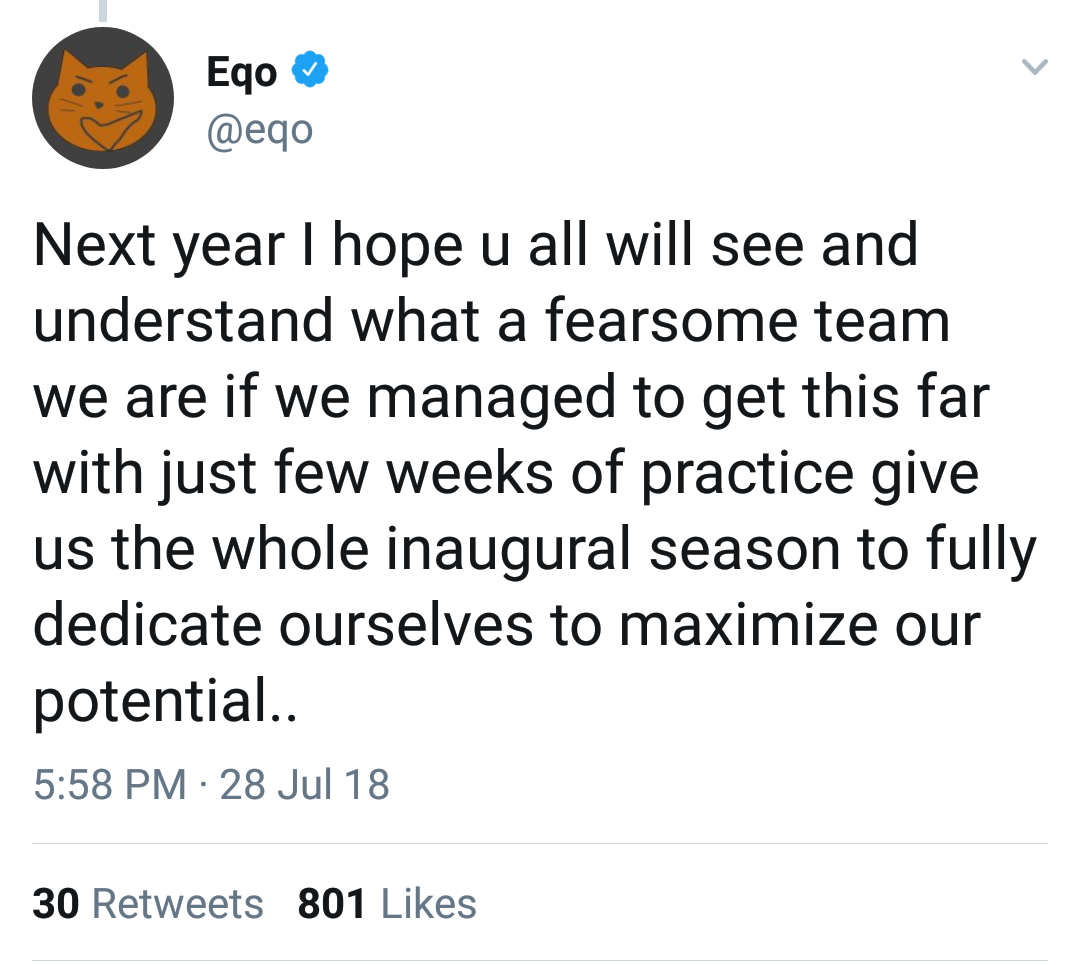Click the 28 Jul 18 date
Screen dimensions: 1080x965
[x=304, y=784]
